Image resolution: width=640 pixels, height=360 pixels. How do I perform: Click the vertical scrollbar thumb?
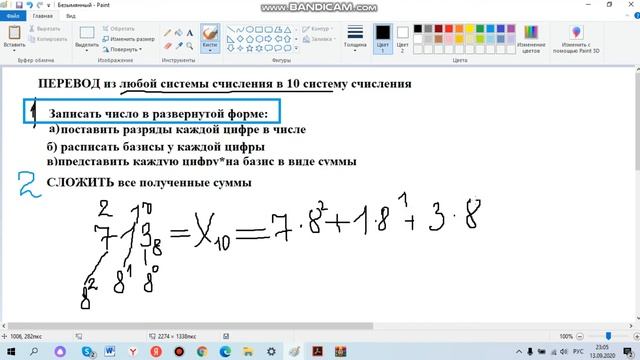[637, 122]
